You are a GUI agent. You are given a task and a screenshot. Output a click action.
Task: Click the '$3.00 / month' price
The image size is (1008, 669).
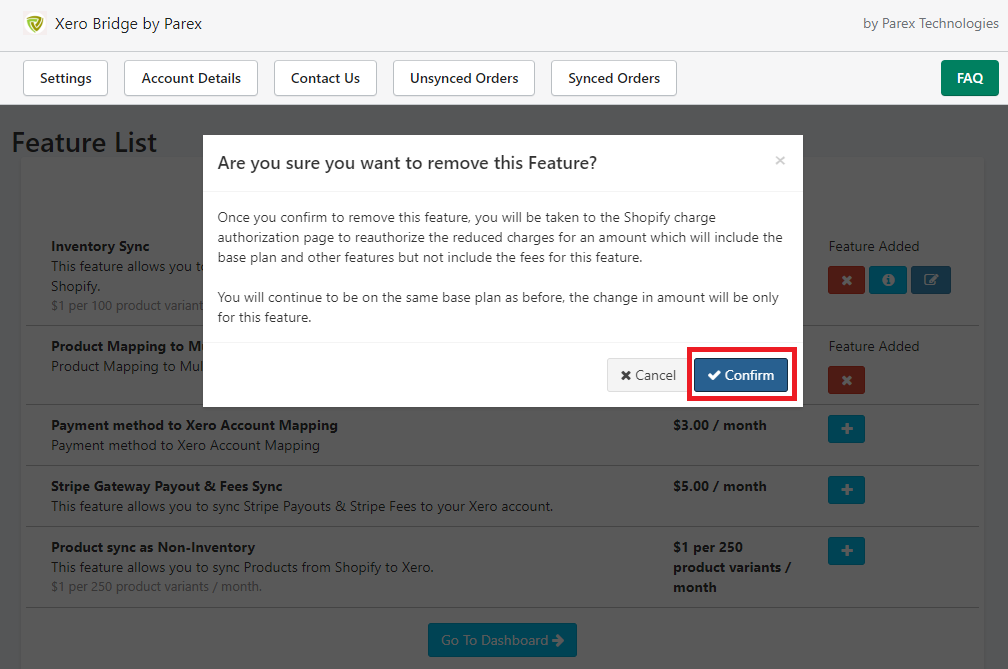[x=719, y=425]
